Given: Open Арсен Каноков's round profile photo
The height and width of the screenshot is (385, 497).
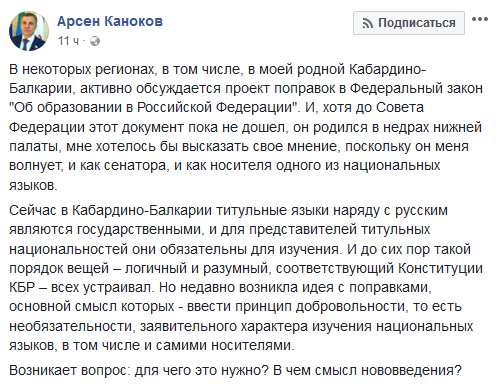Looking at the screenshot, I should pyautogui.click(x=29, y=31).
